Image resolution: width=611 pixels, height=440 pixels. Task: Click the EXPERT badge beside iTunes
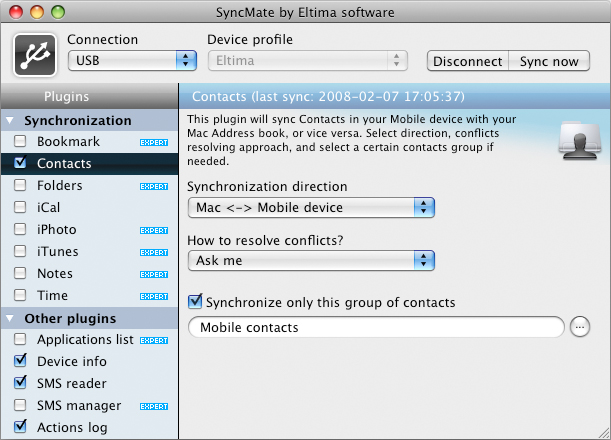(154, 252)
